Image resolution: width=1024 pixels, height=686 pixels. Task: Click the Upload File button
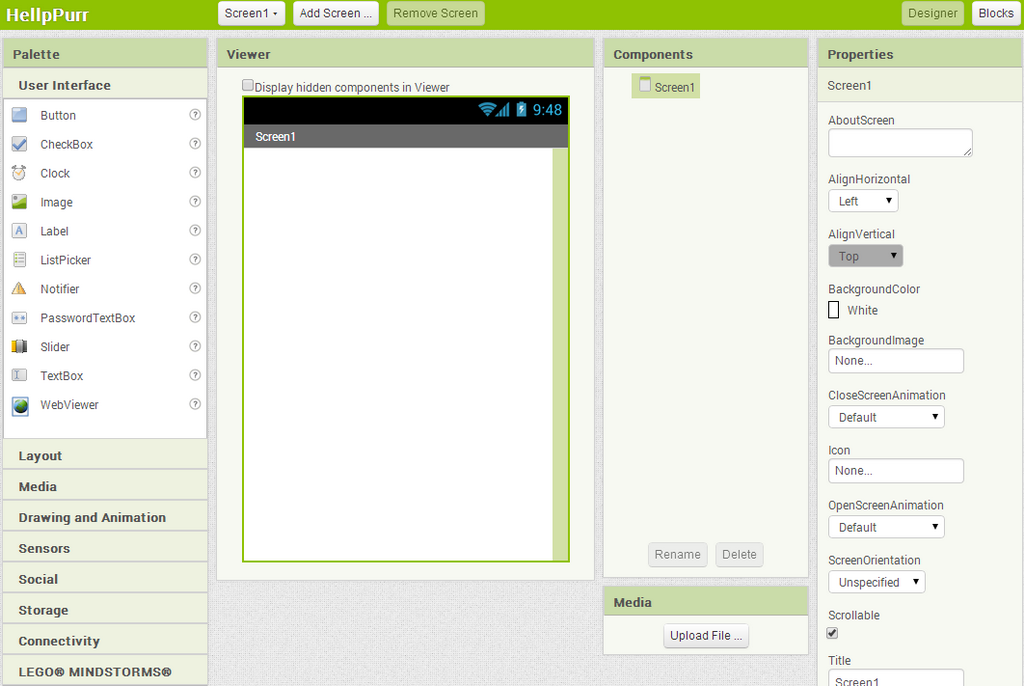[x=706, y=636]
